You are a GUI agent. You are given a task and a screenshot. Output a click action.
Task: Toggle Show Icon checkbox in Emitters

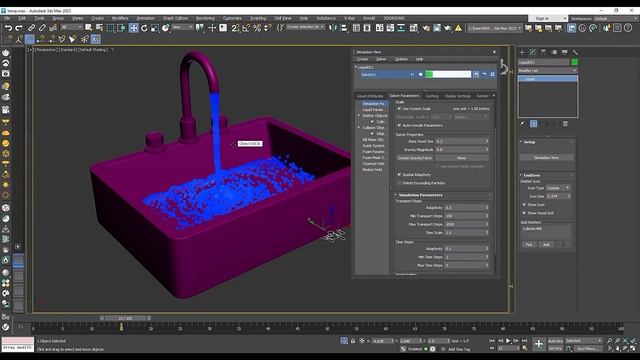(524, 204)
